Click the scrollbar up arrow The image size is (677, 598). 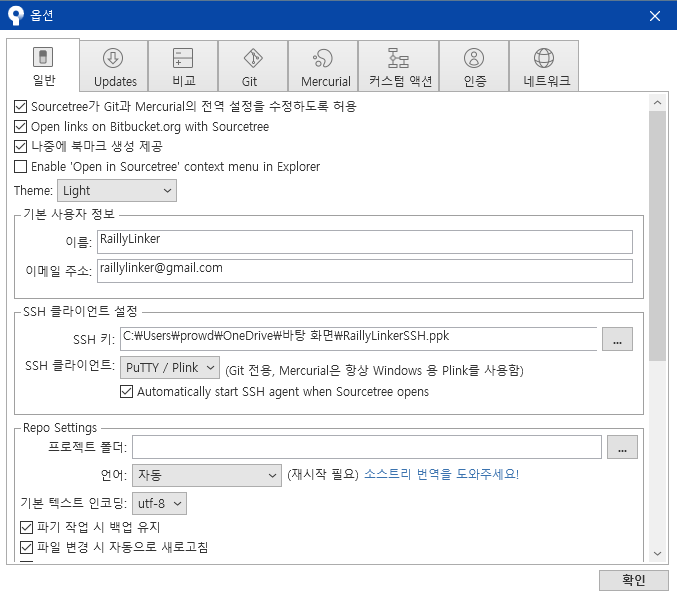click(658, 102)
